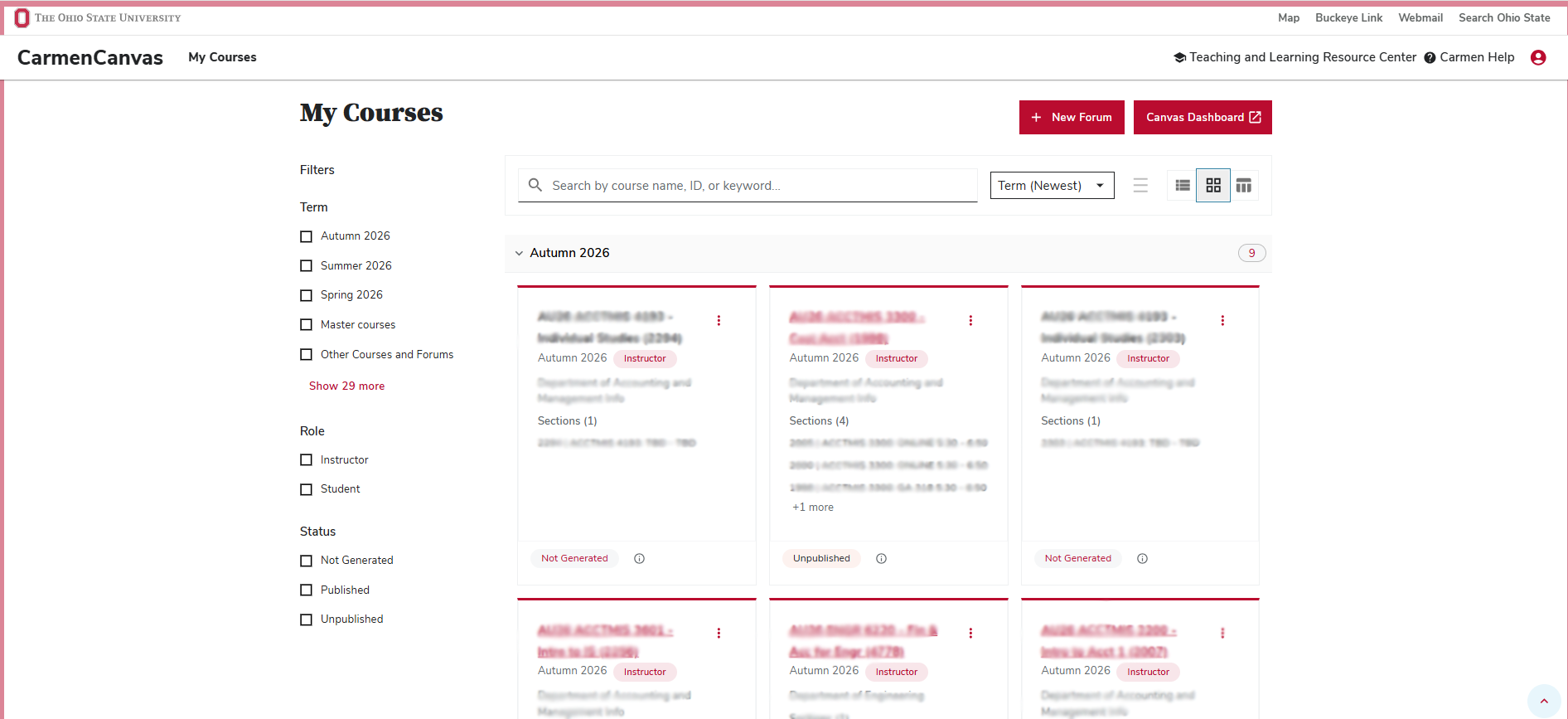
Task: Check the Spring 2026 term filter
Action: click(306, 295)
